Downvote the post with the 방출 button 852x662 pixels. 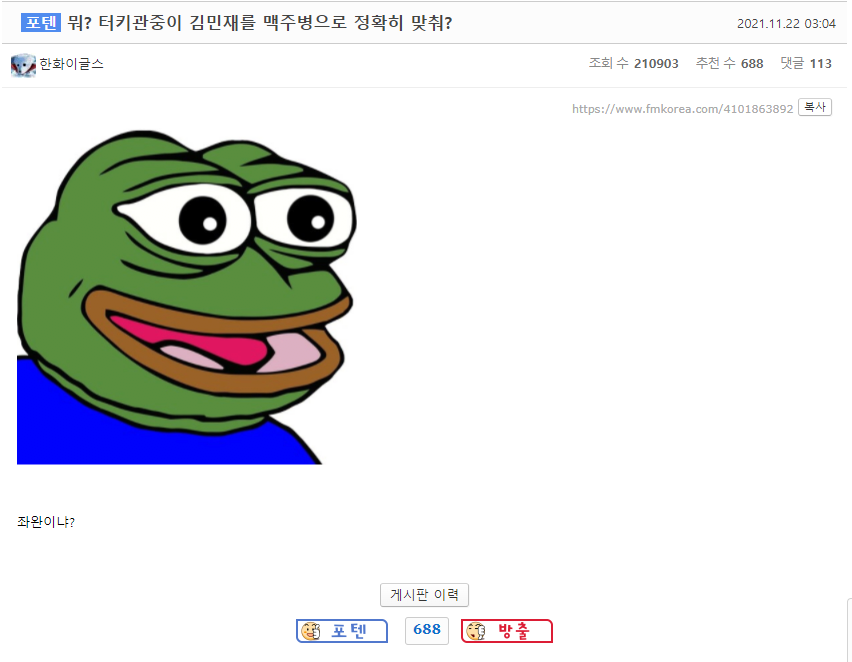507,630
